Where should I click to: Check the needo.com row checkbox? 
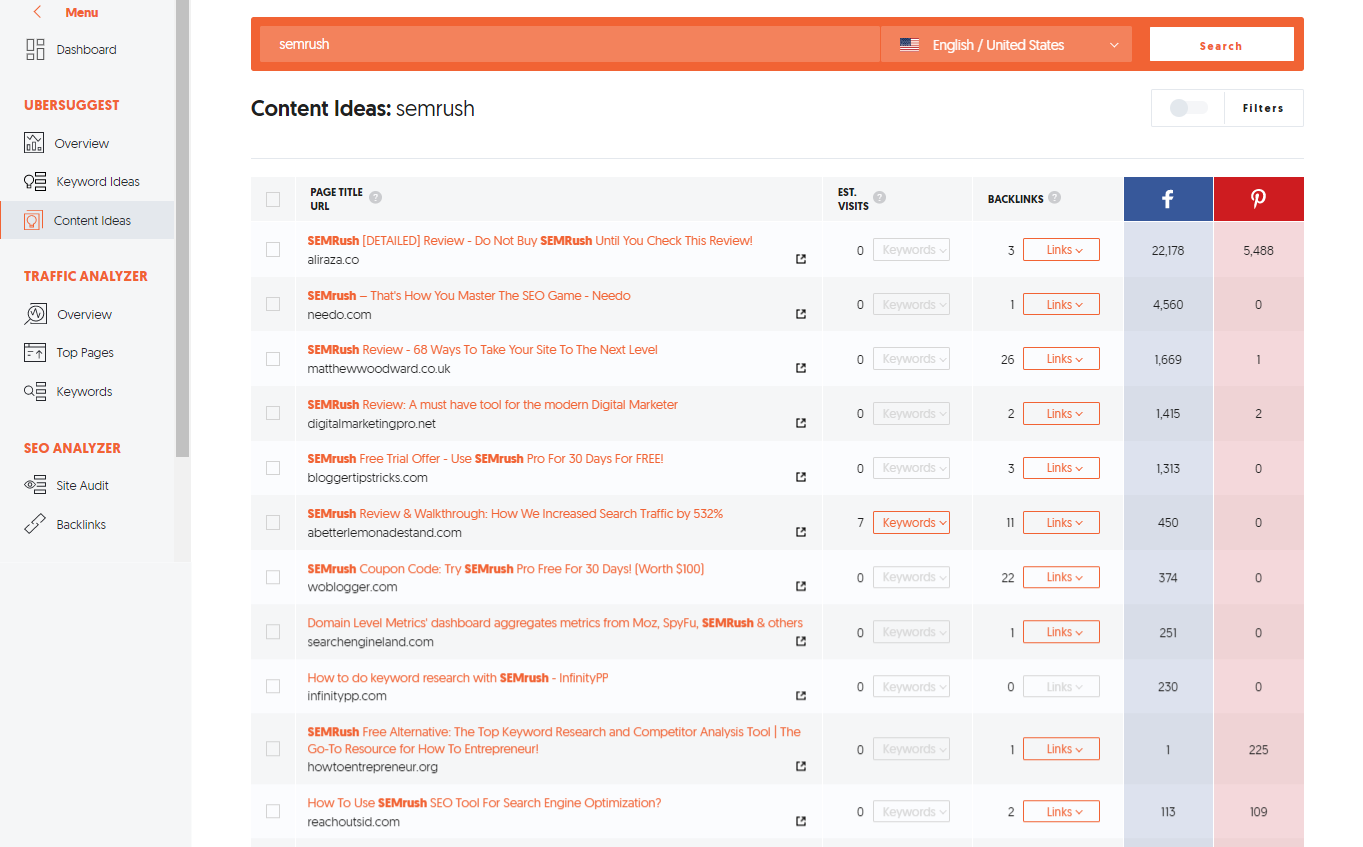pos(273,304)
